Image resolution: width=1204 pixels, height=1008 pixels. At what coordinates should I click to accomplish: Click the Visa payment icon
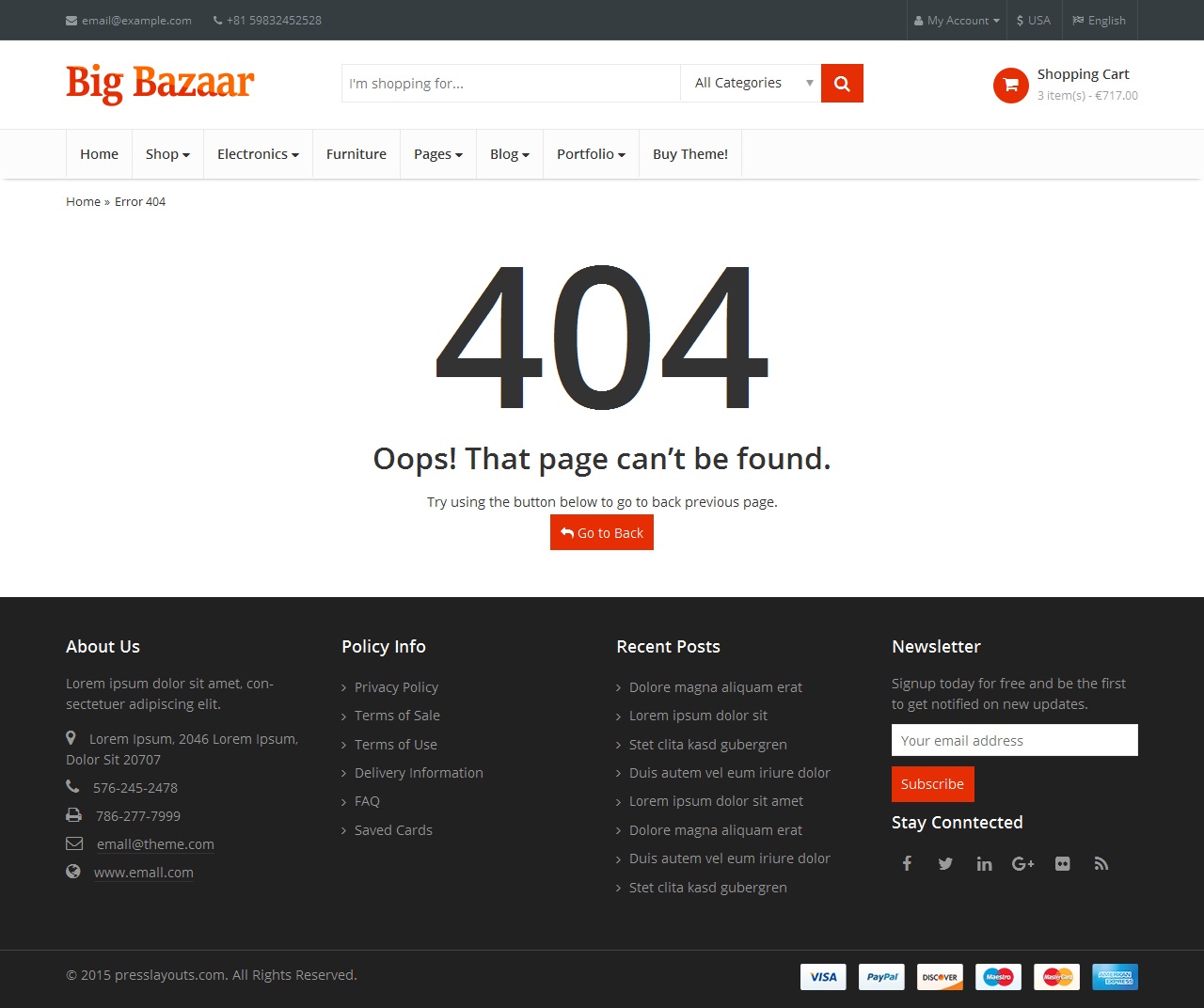tap(822, 977)
